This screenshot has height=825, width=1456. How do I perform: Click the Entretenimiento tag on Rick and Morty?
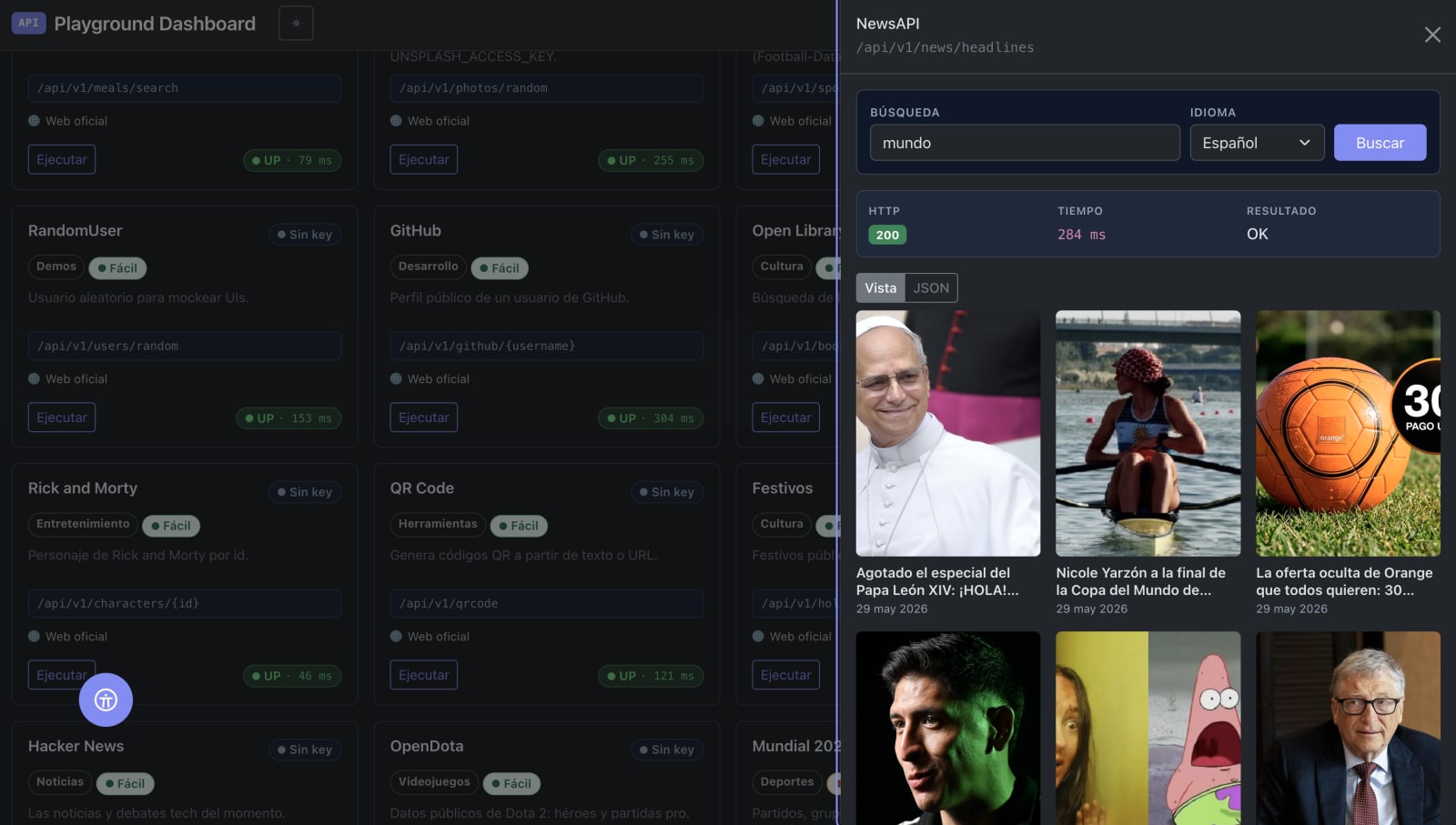[x=83, y=524]
